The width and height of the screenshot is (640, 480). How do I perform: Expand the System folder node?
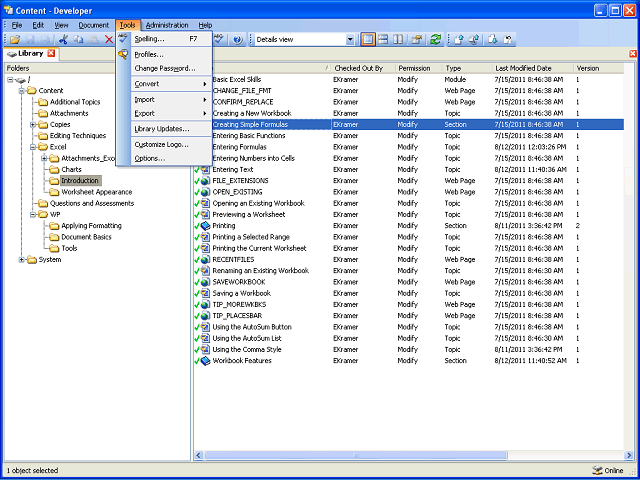tap(22, 260)
